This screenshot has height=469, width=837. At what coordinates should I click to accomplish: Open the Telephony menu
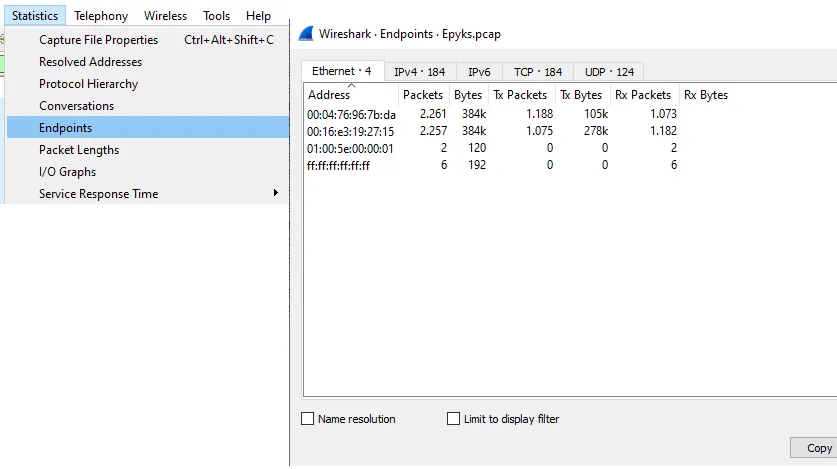[101, 15]
